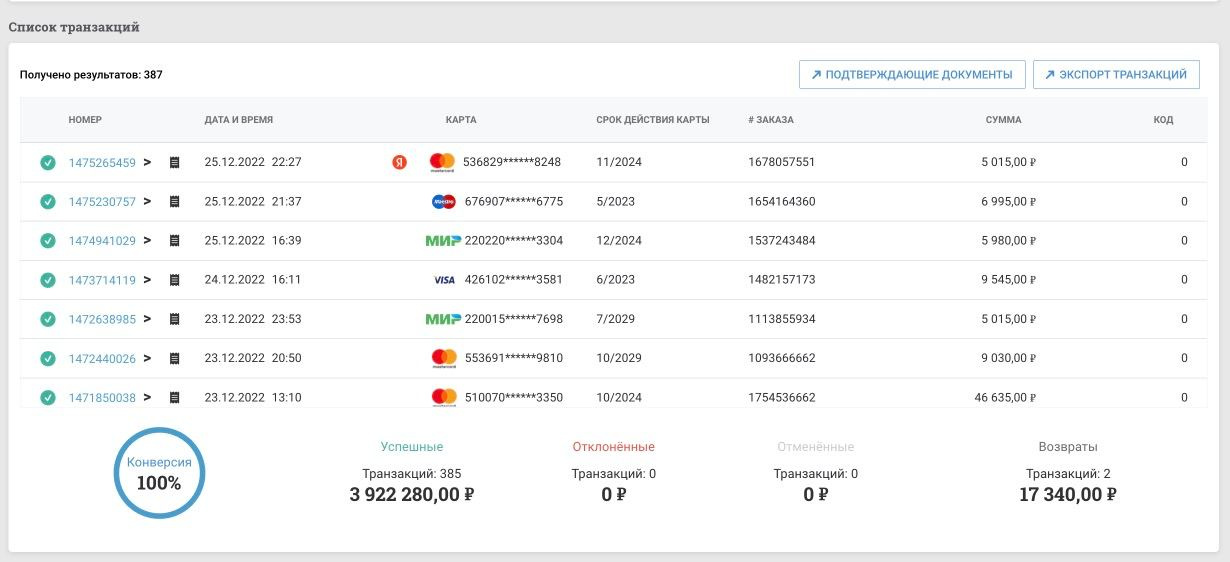The height and width of the screenshot is (562, 1230).
Task: Open transaction number 1475265459 link
Action: pyautogui.click(x=102, y=162)
